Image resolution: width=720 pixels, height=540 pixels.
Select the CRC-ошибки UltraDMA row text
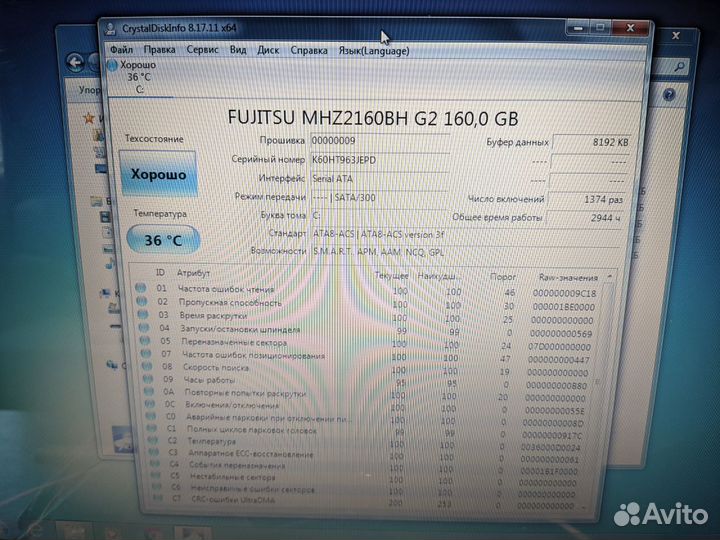[233, 500]
